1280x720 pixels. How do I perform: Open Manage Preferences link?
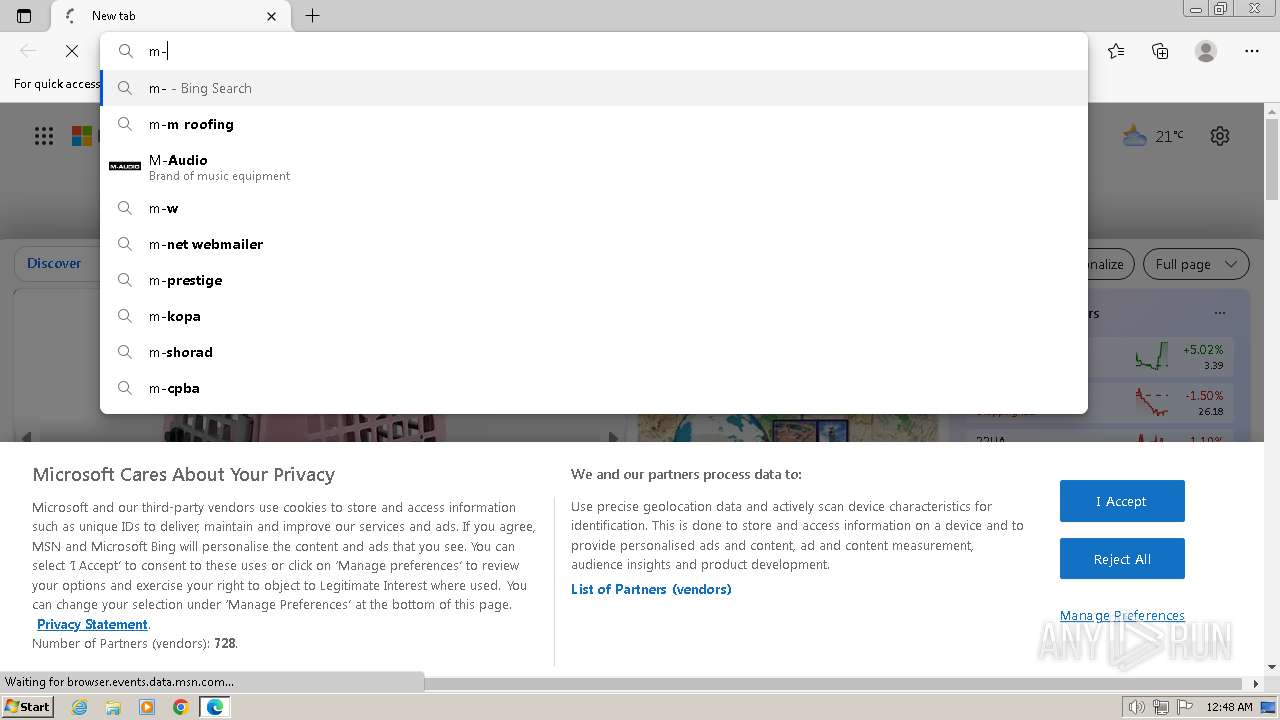point(1122,616)
